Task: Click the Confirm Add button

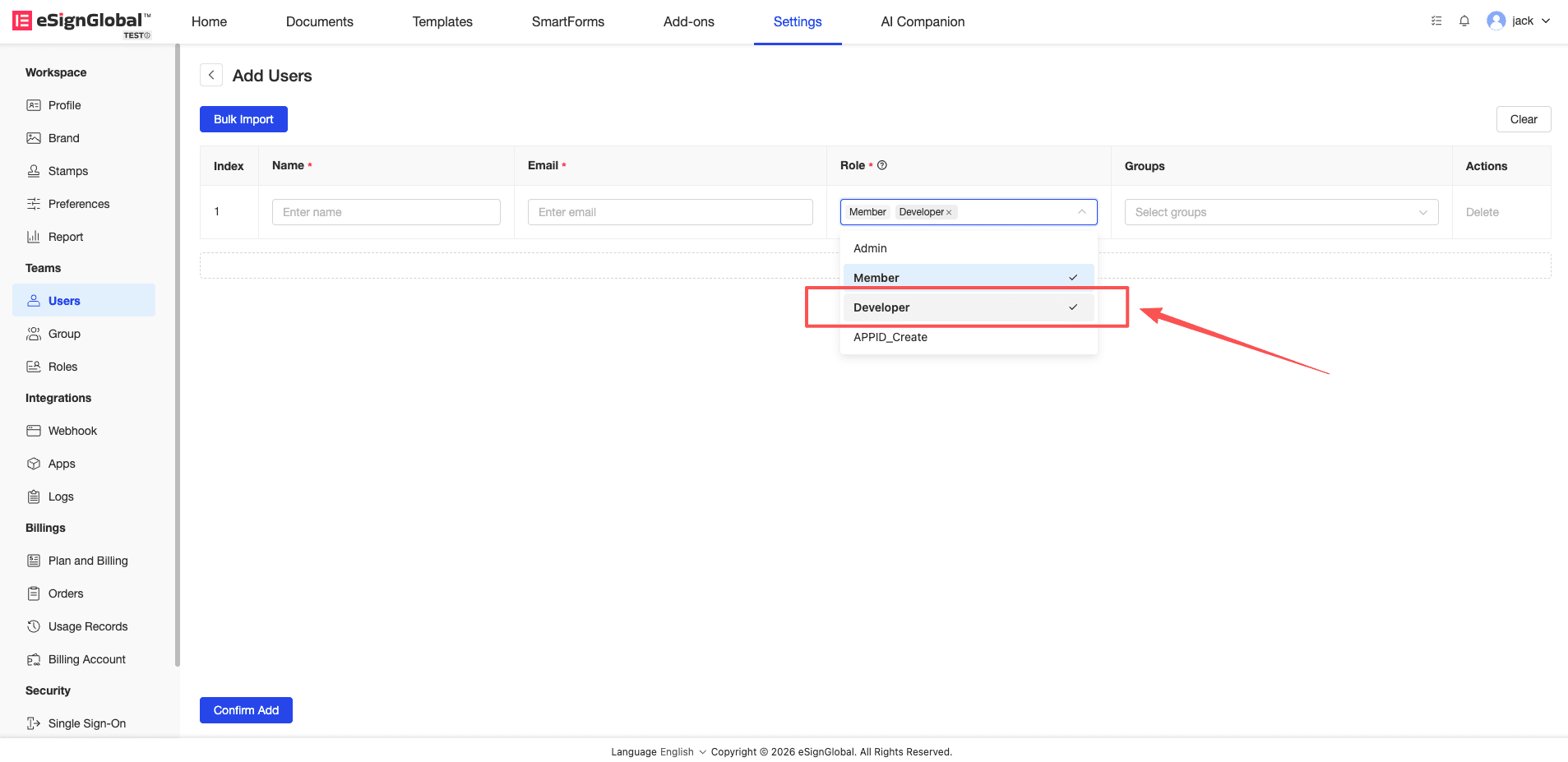Action: (x=246, y=710)
